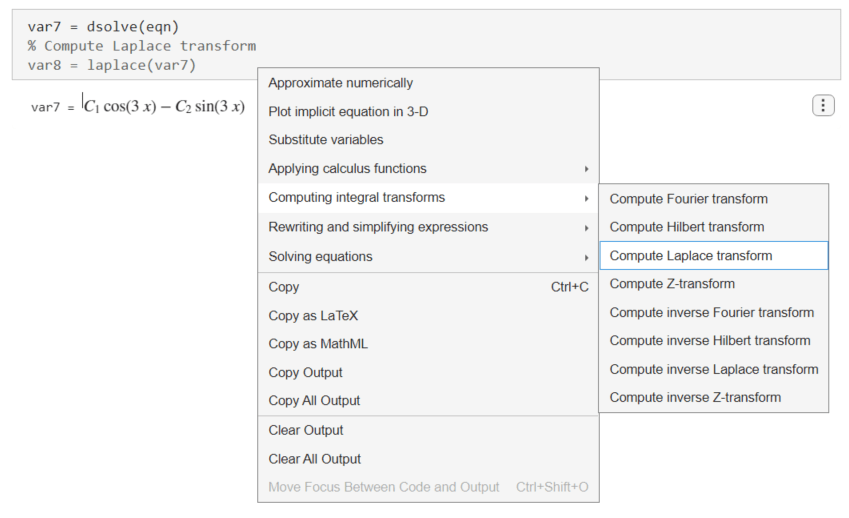Choose Compute Hilbert transform
849x518 pixels.
tap(686, 227)
